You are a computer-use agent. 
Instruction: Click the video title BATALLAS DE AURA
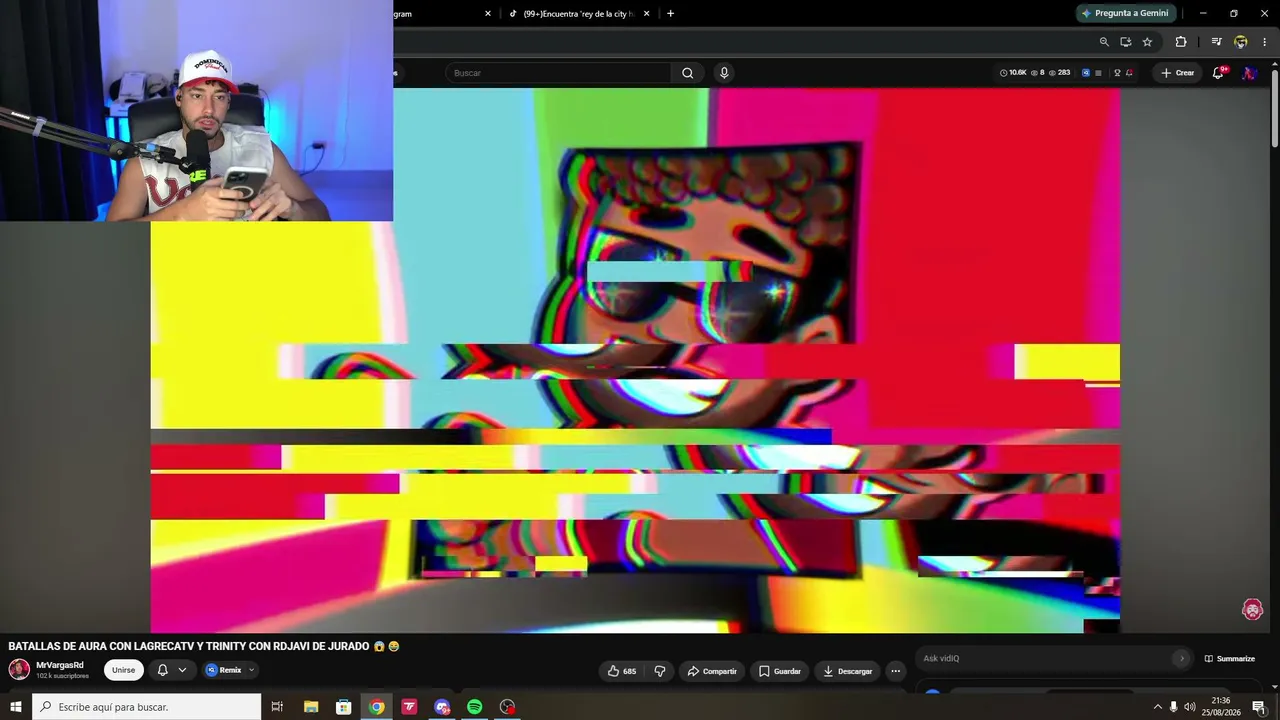(x=203, y=647)
